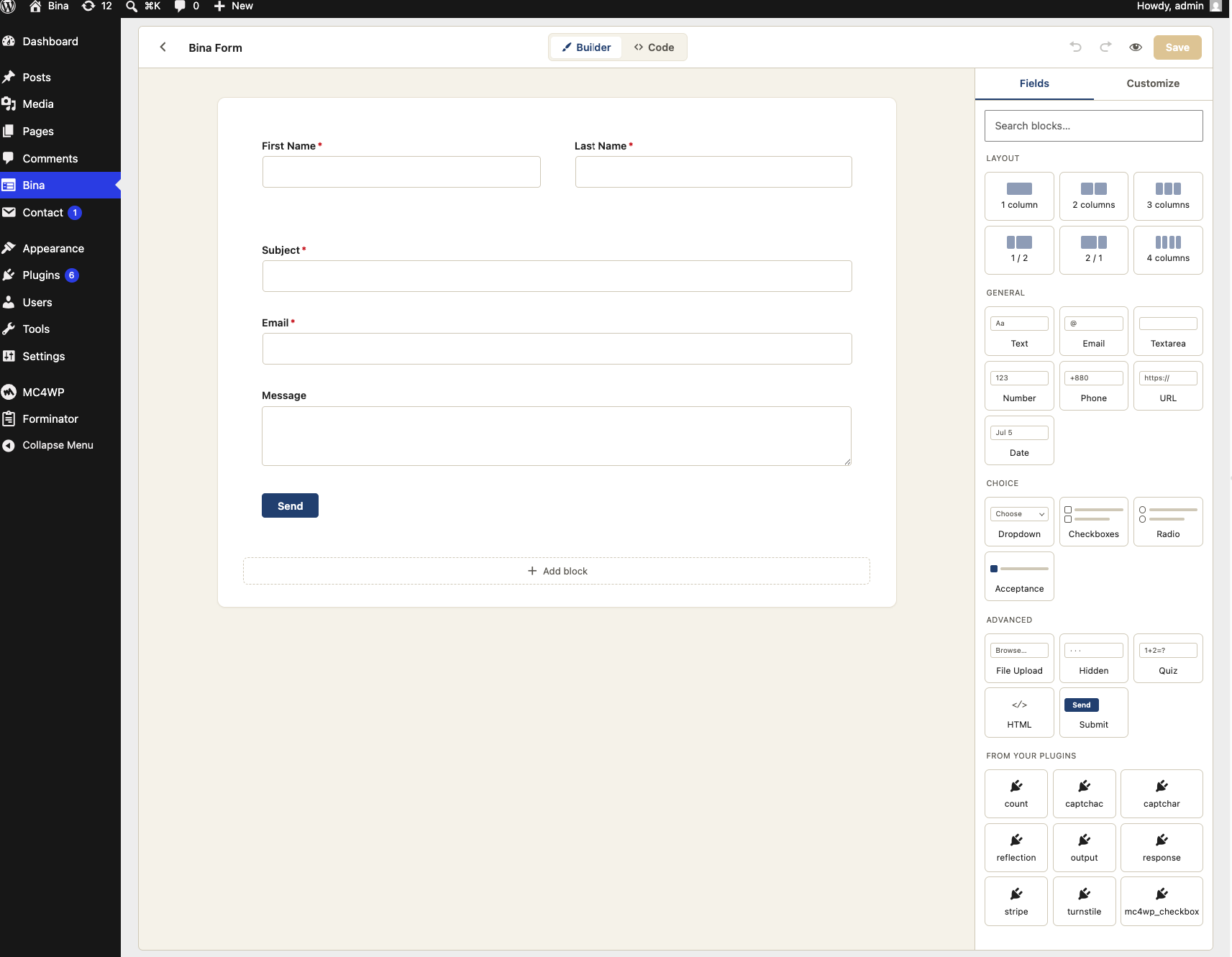Insert a File Upload block
Screen dimensions: 1232x957
[1019, 659]
